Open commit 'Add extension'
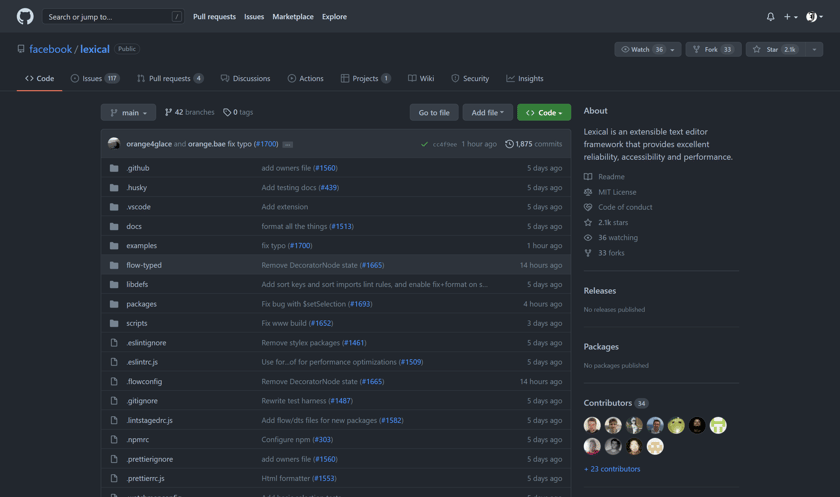The height and width of the screenshot is (497, 840). pyautogui.click(x=284, y=207)
